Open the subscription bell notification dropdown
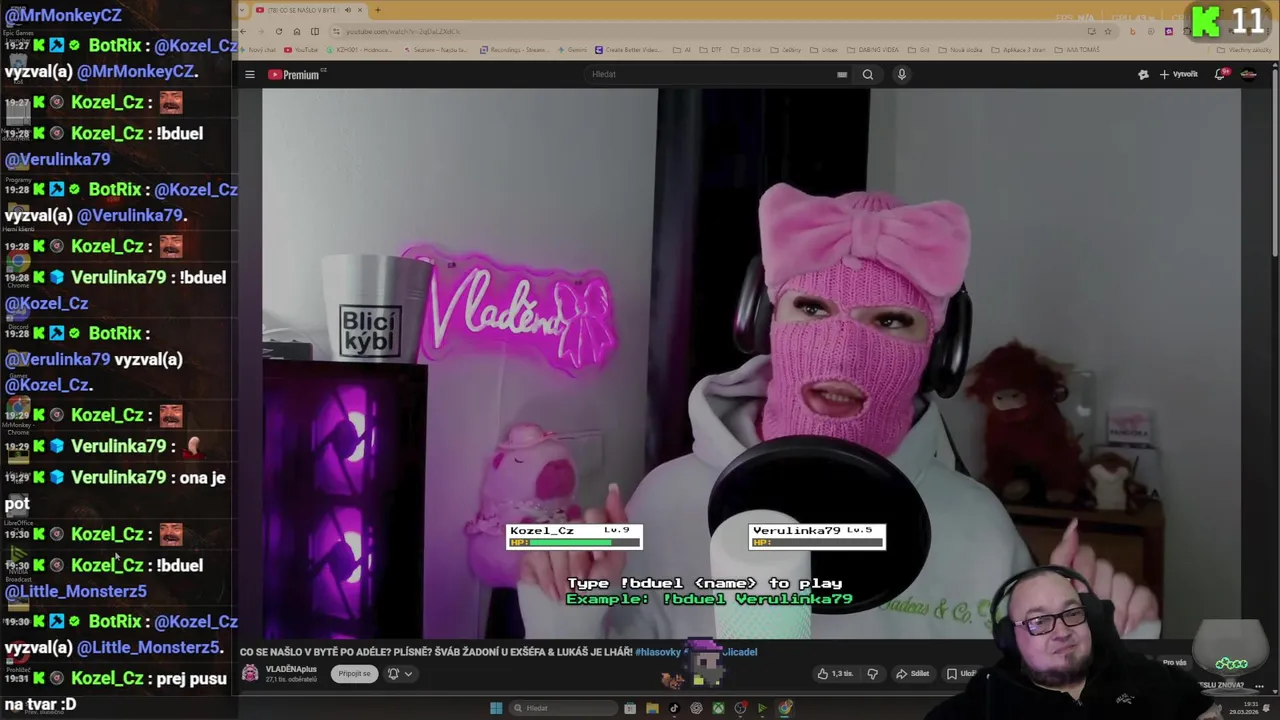1280x720 pixels. 400,674
